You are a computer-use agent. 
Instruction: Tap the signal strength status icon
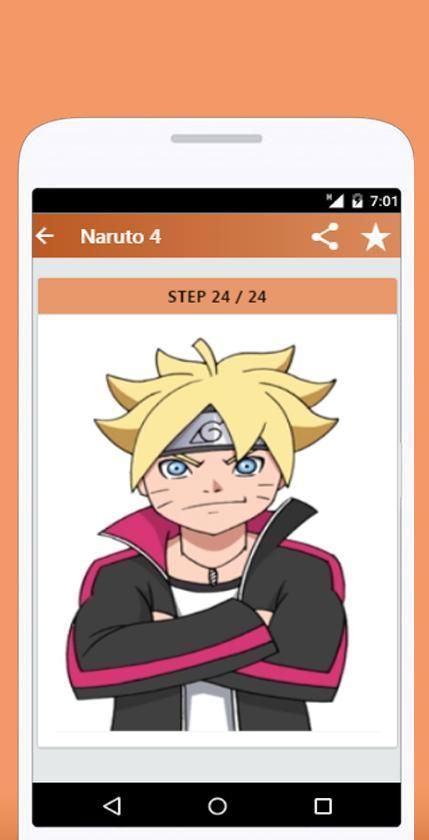335,201
